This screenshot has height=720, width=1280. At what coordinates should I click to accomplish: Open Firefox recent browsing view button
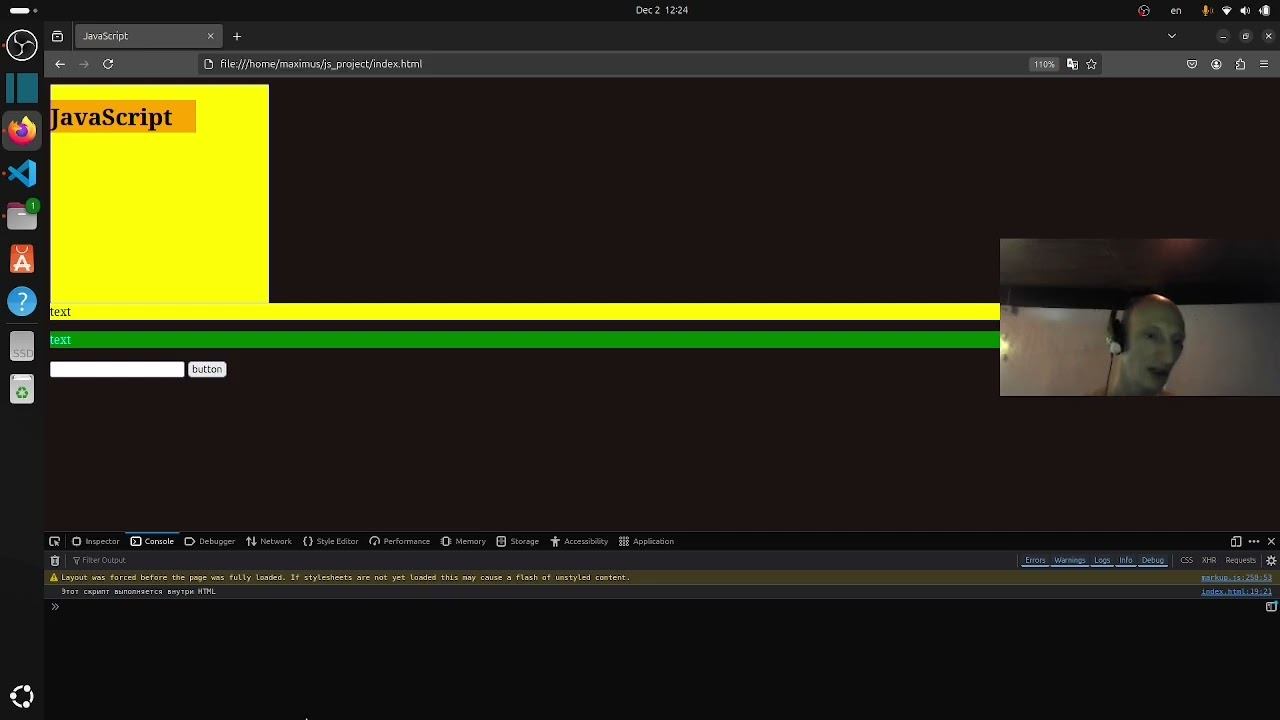tap(57, 36)
